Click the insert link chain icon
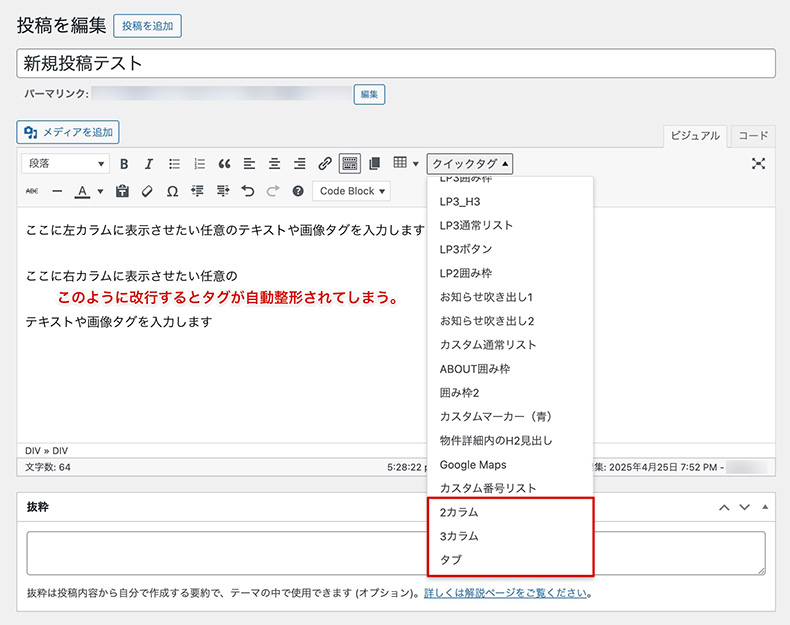This screenshot has width=790, height=625. (324, 164)
